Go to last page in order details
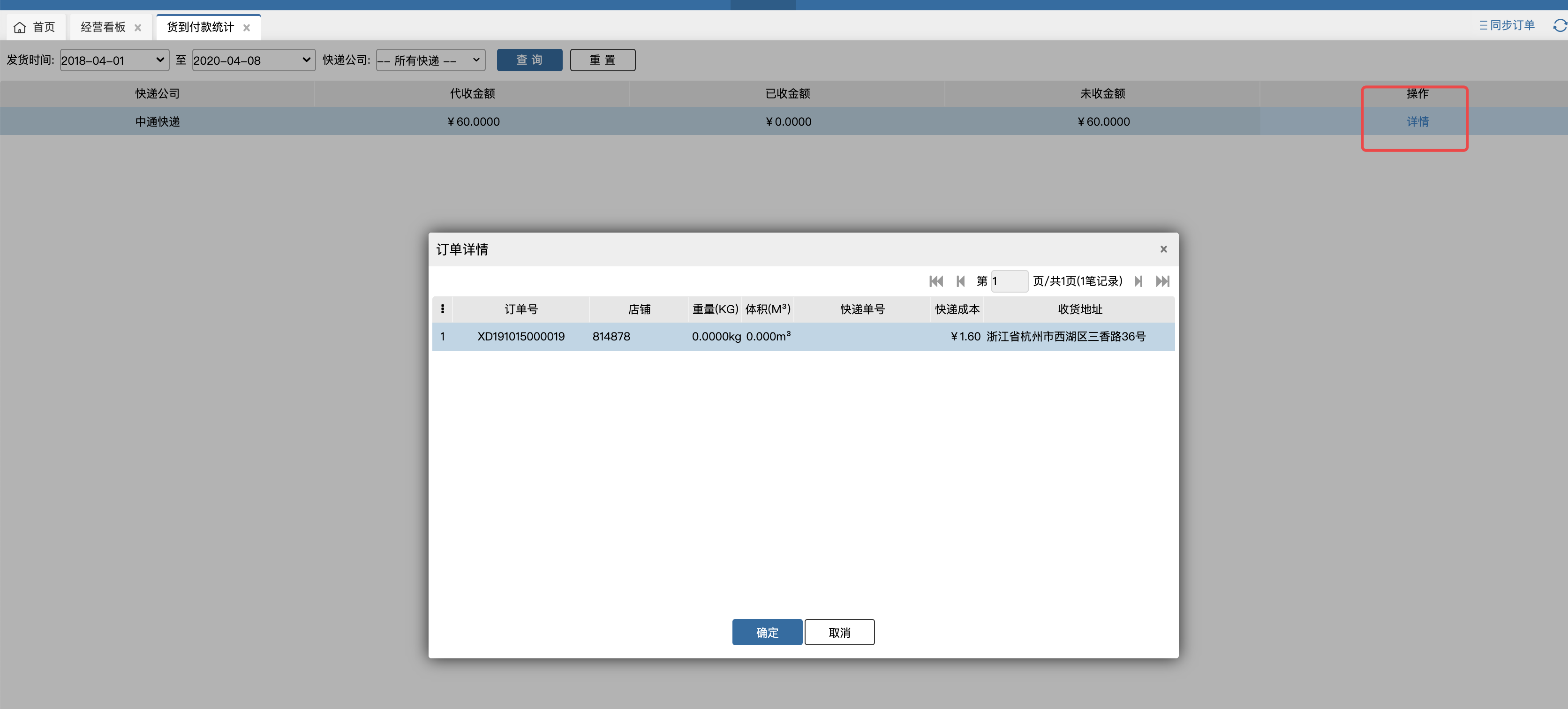The width and height of the screenshot is (1568, 709). click(1162, 281)
